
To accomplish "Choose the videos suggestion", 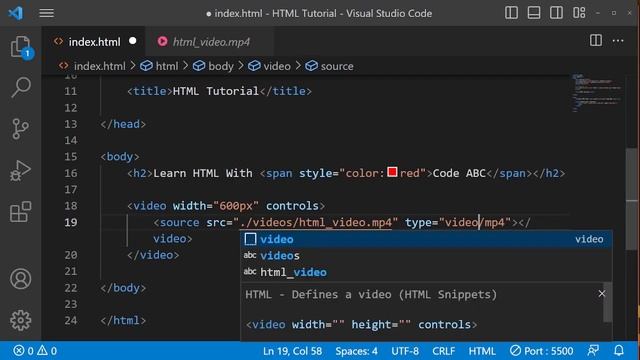I will tap(426, 256).
